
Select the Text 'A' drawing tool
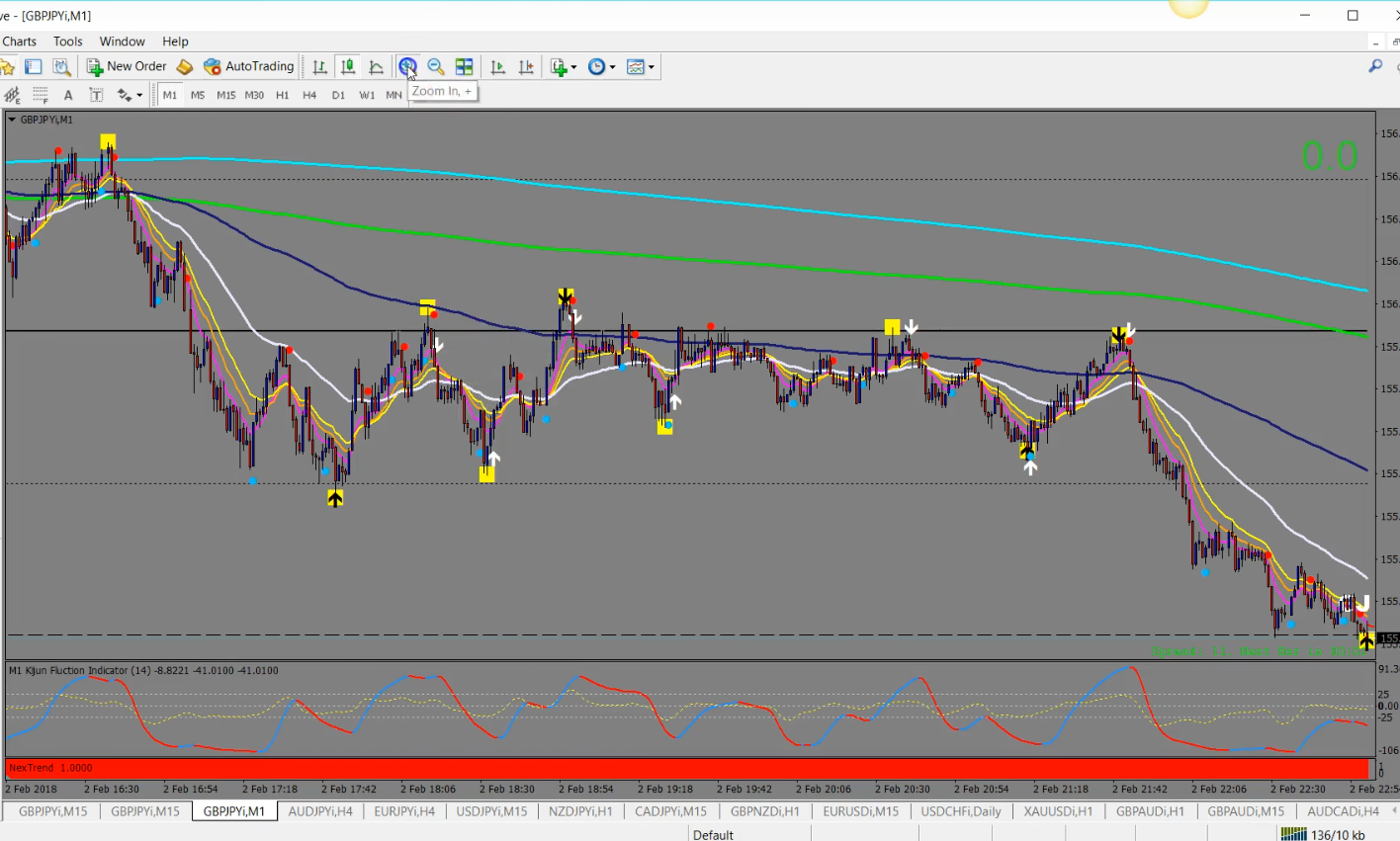coord(68,95)
